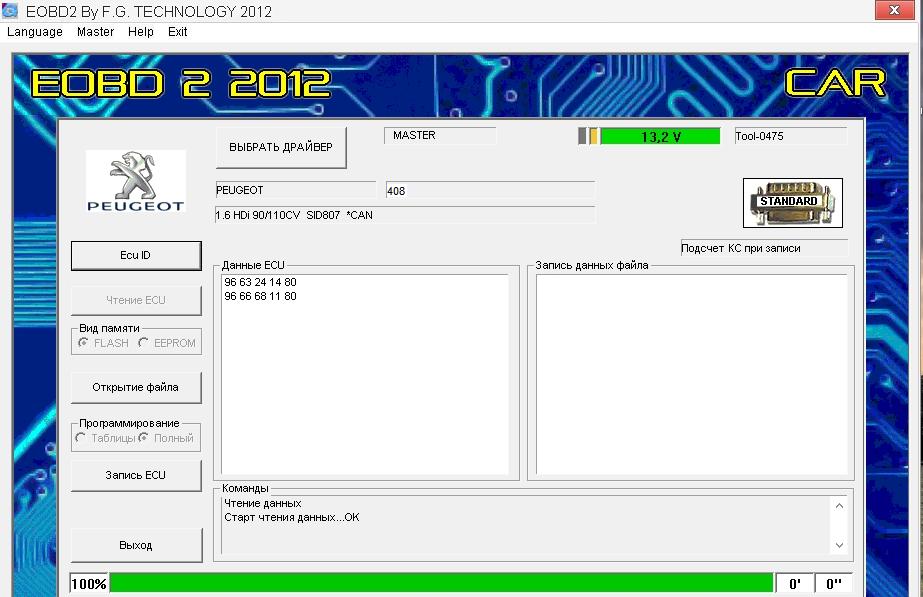Click the Запись ECU button

136,475
